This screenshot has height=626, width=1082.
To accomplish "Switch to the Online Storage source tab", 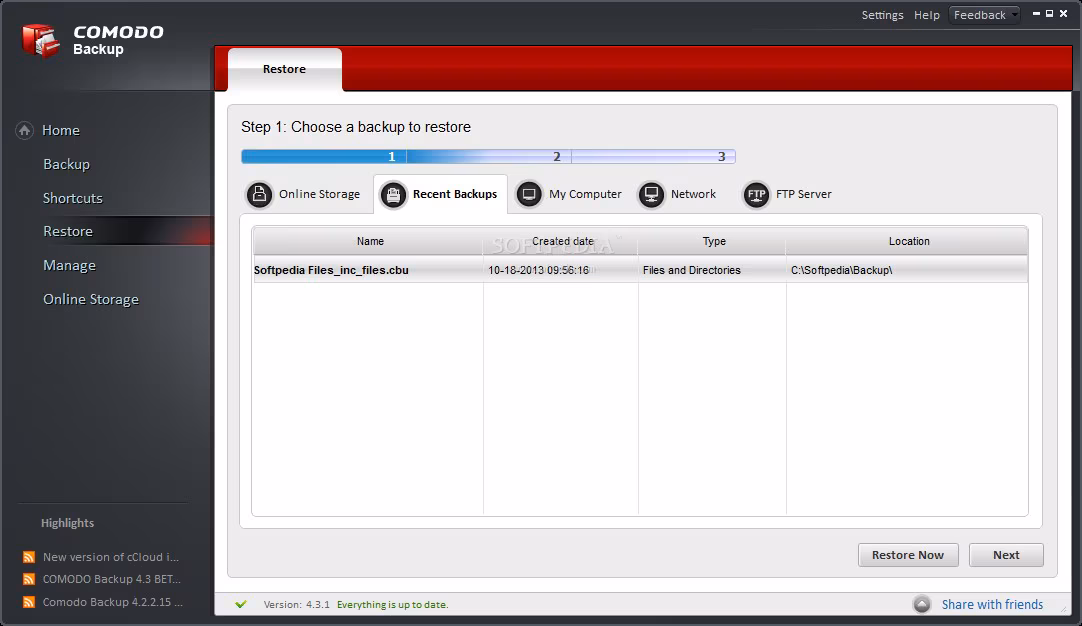I will coord(304,195).
